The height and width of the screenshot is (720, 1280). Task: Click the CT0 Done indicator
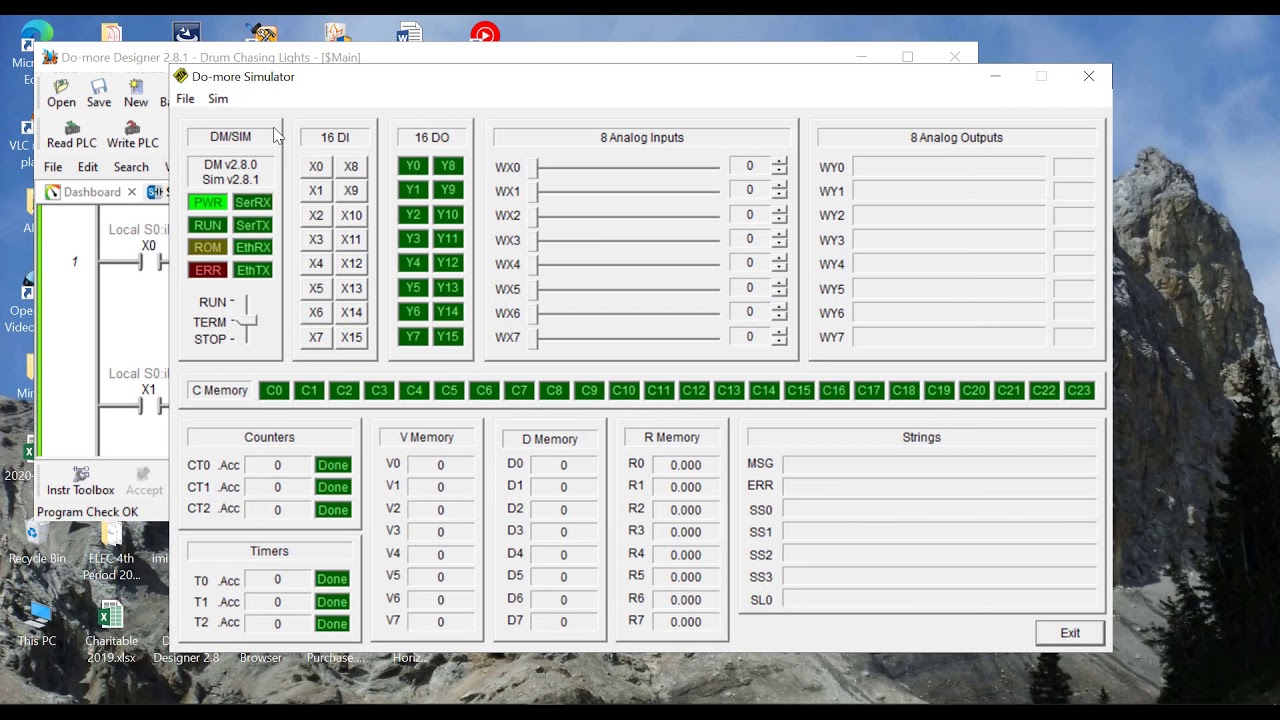pos(333,465)
